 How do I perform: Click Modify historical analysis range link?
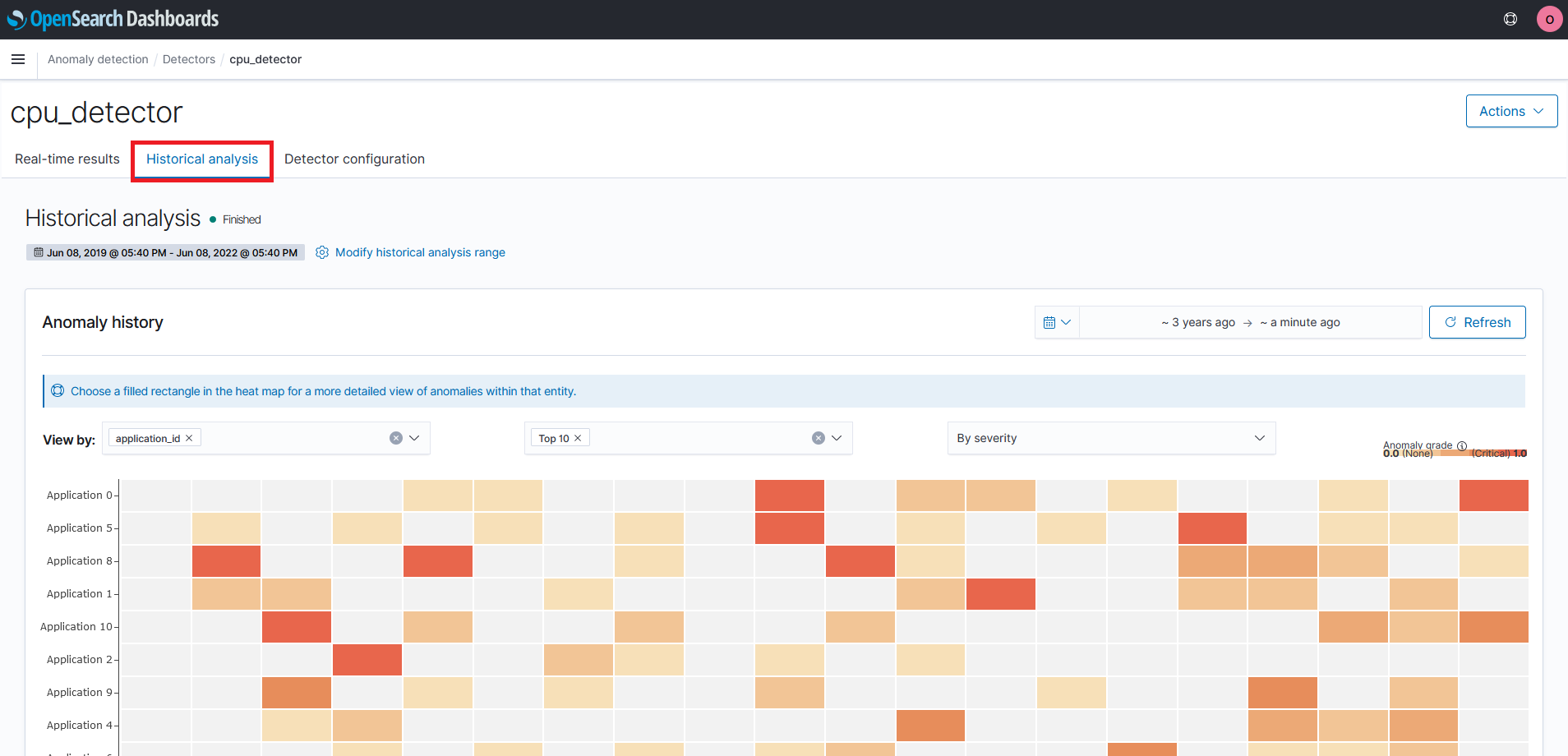420,252
